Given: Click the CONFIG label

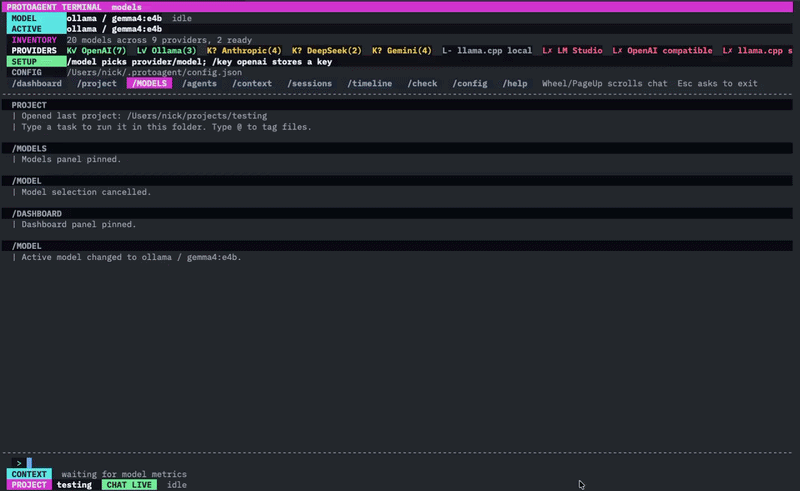Looking at the screenshot, I should [27, 72].
